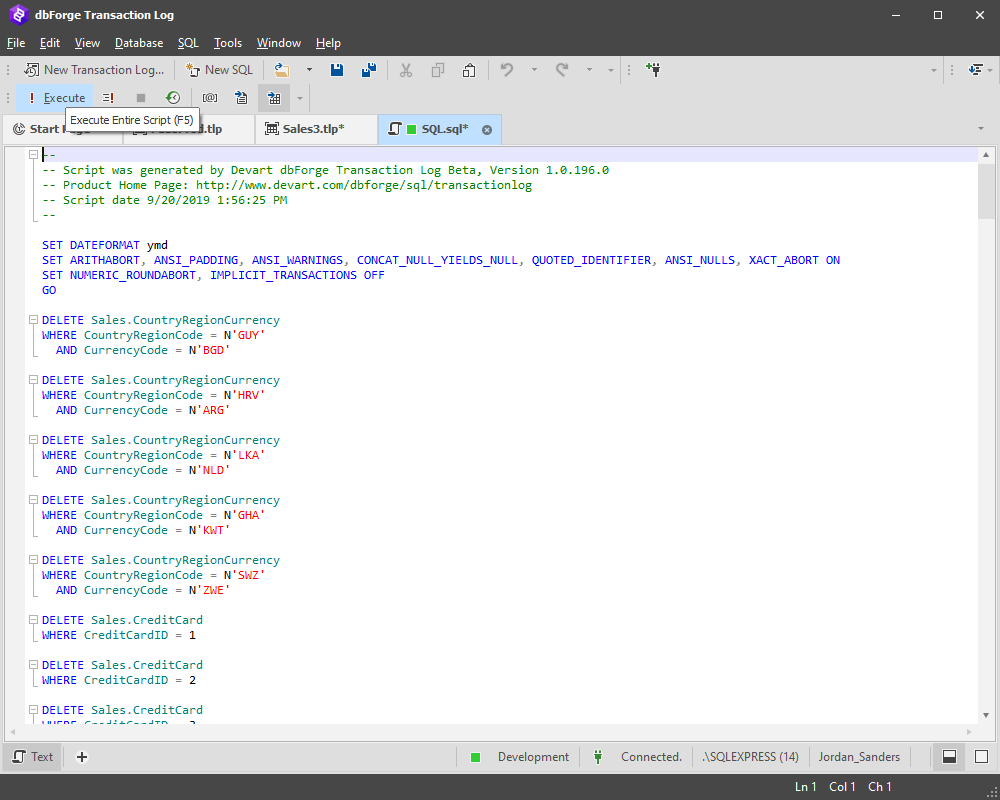Collapse the DELETE where CreditCardID = 2

click(x=34, y=665)
